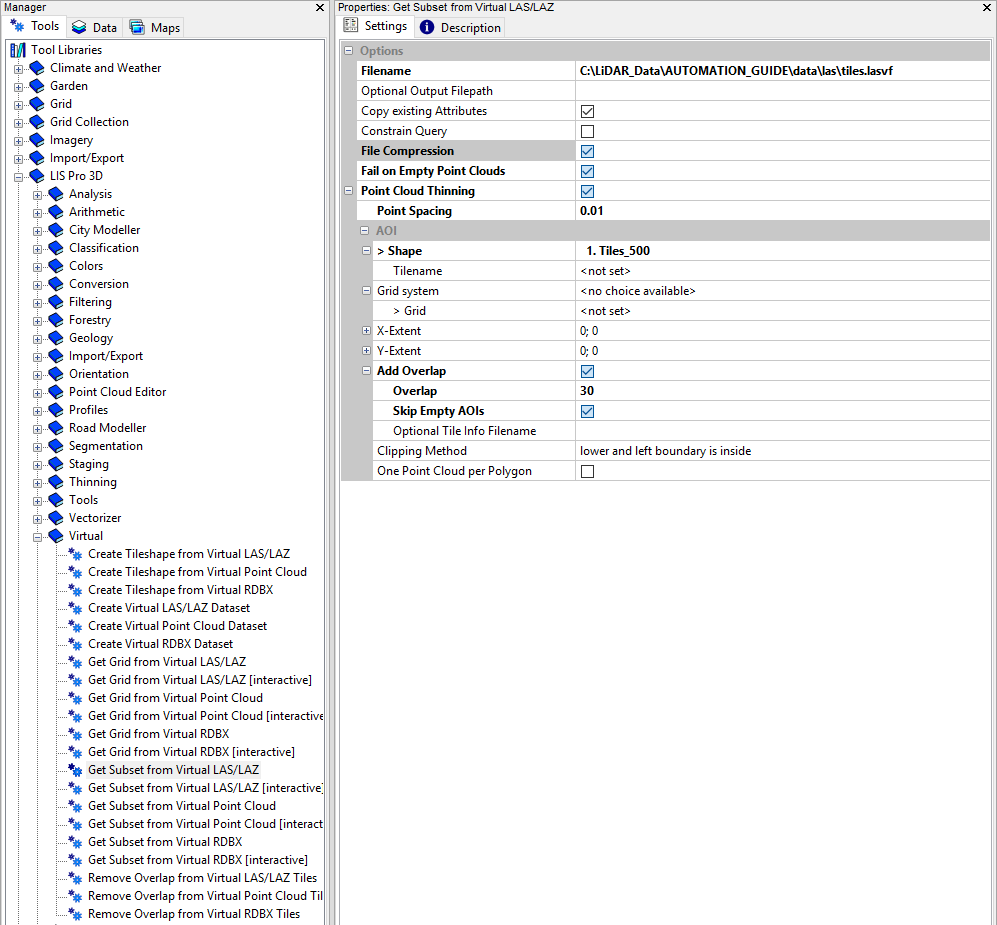Click the Create Virtual LAS/LAZ Dataset tool icon
Screen dimensions: 997x925
(76, 608)
